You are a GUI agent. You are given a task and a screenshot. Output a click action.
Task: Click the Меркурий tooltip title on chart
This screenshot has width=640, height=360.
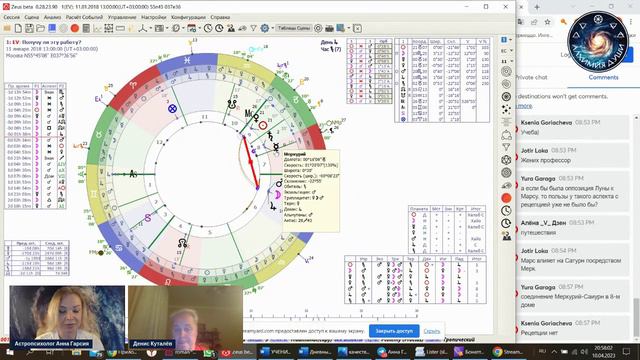click(295, 154)
